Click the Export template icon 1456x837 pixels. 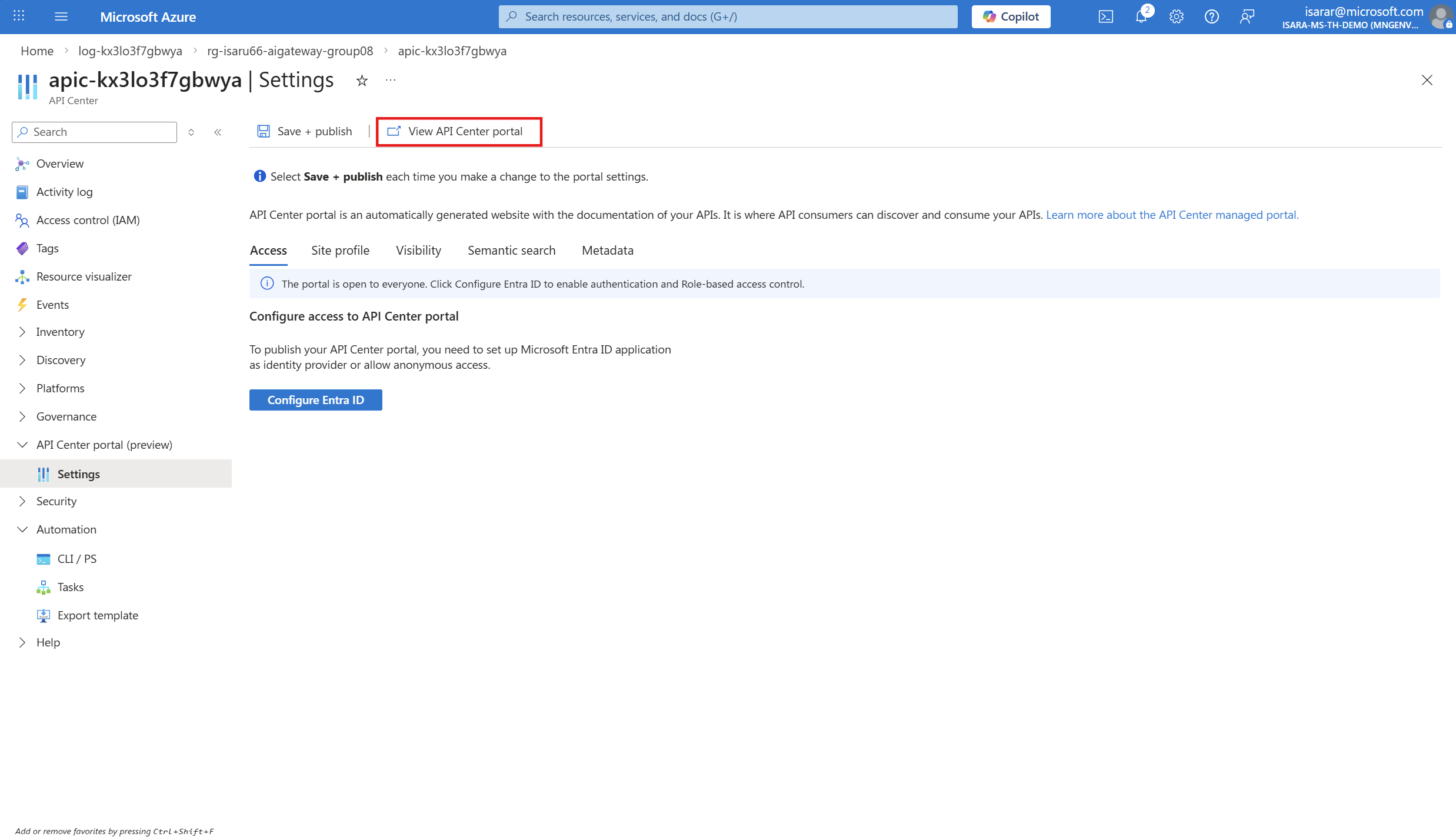(44, 616)
